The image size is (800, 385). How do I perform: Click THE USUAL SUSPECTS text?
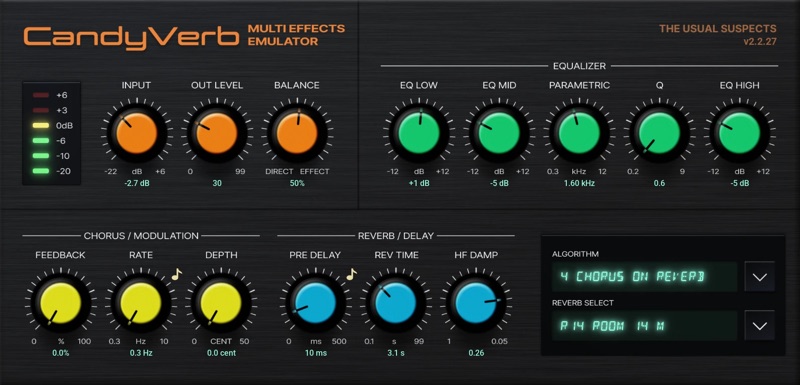718,29
